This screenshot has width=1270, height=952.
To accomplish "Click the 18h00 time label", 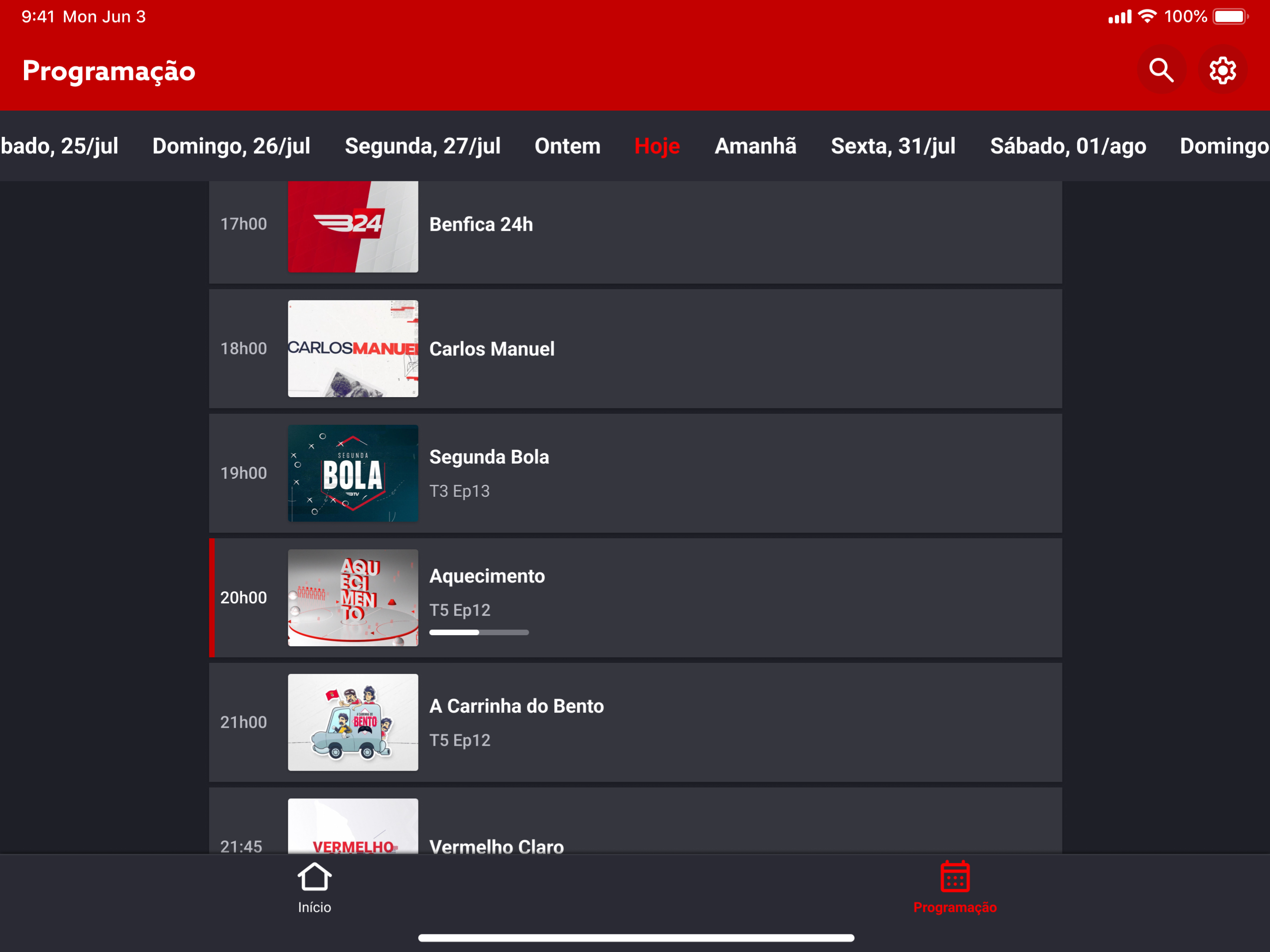I will [x=244, y=348].
